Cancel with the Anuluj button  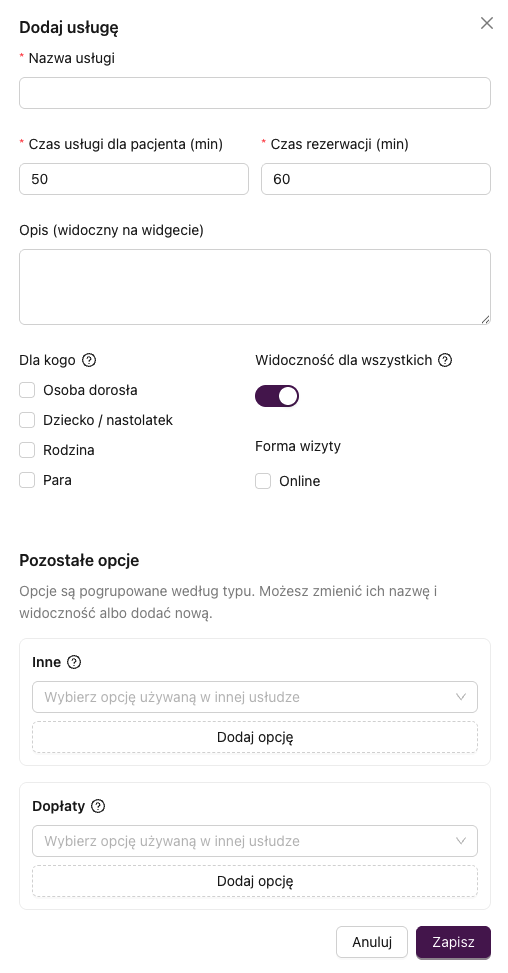click(x=372, y=942)
